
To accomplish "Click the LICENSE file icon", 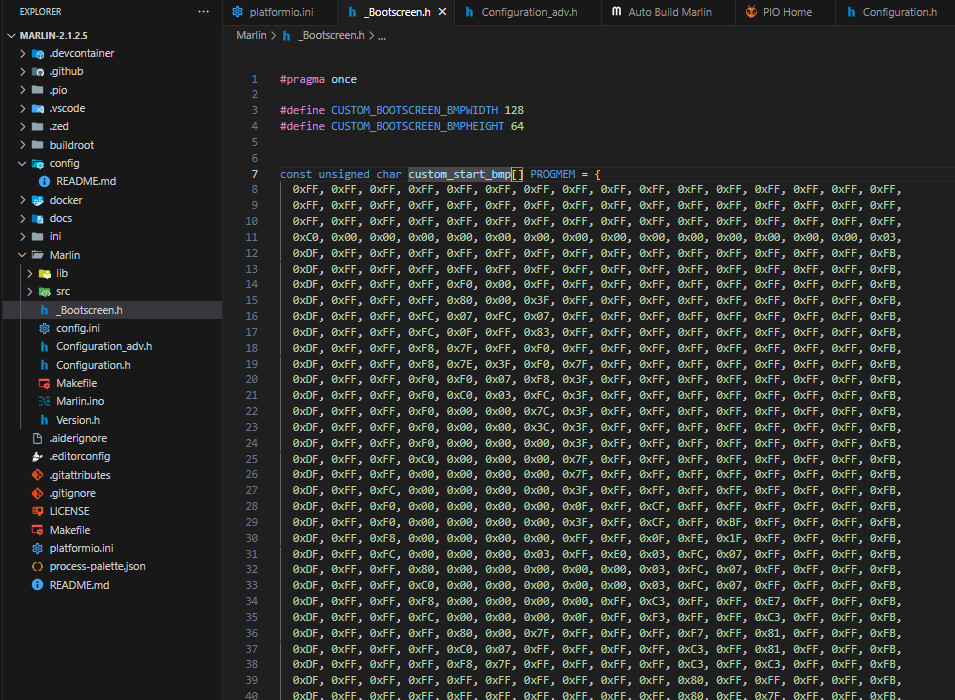I will point(38,511).
